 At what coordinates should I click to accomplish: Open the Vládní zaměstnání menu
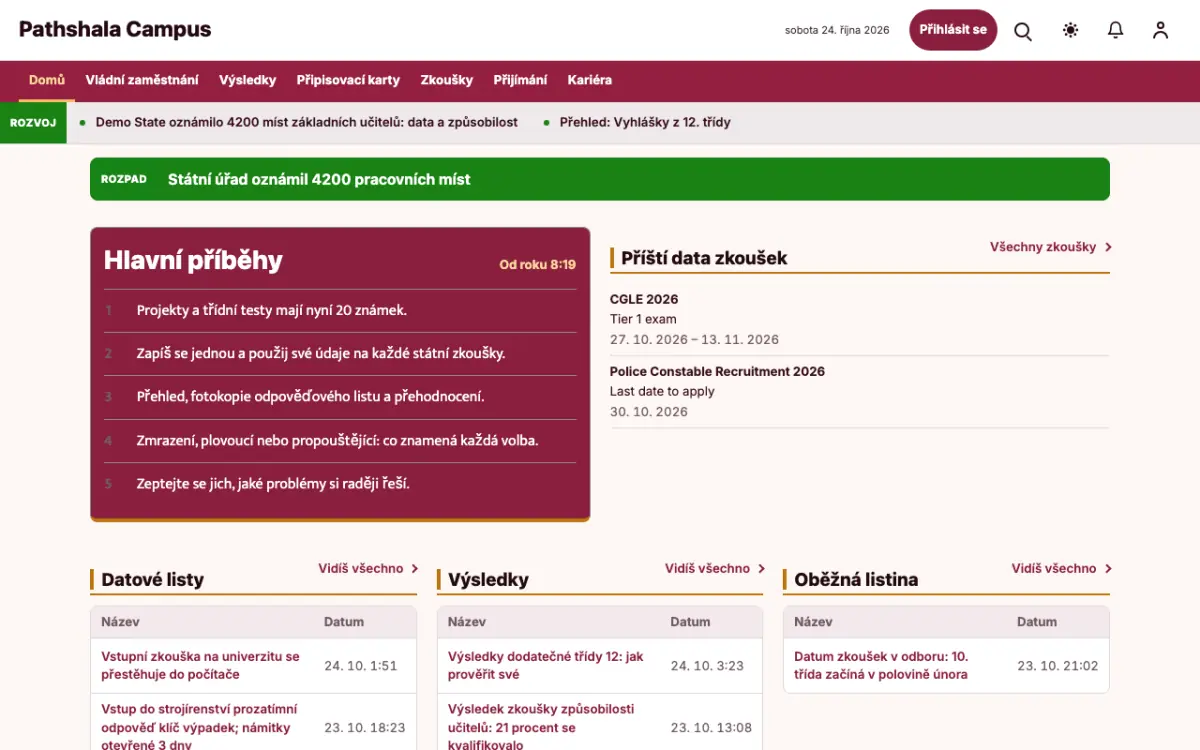coord(142,80)
